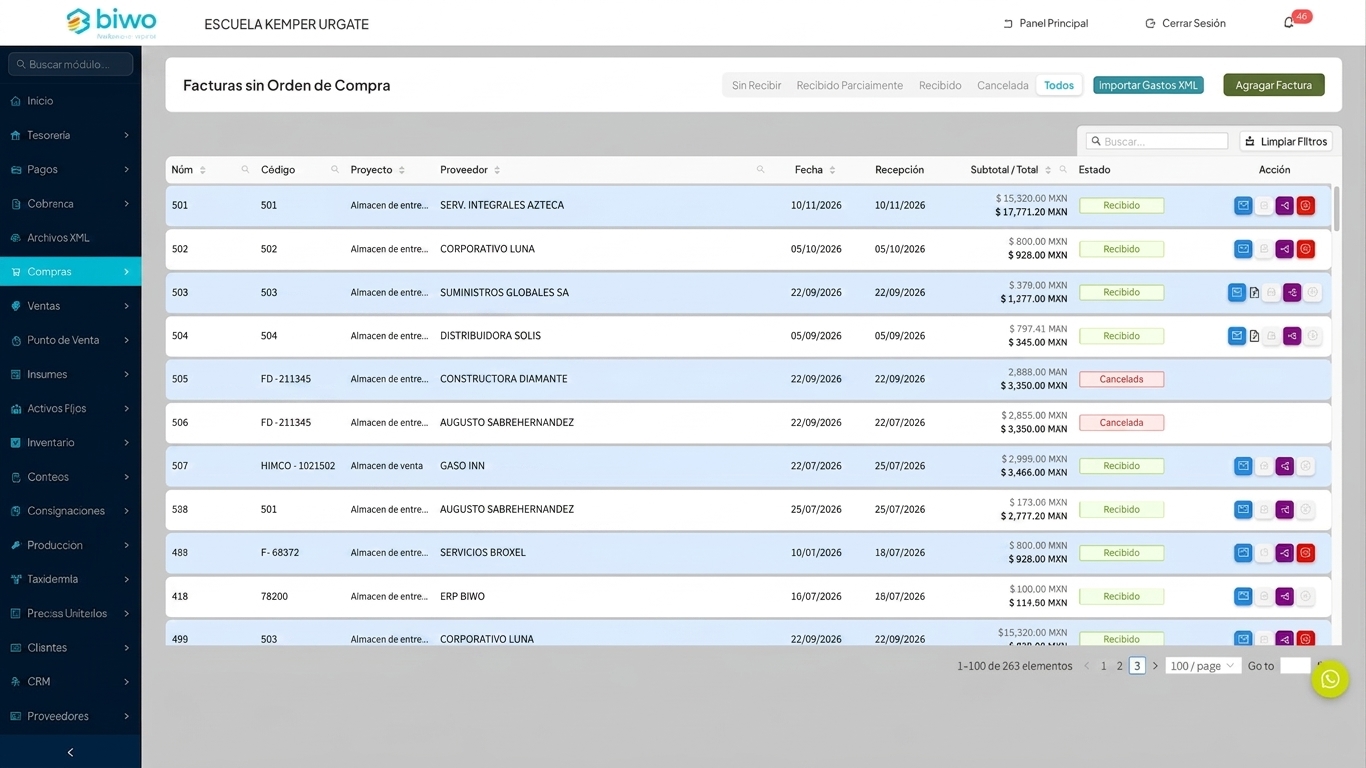Click the Importar Gastos XML button
This screenshot has height=768, width=1366.
point(1148,86)
